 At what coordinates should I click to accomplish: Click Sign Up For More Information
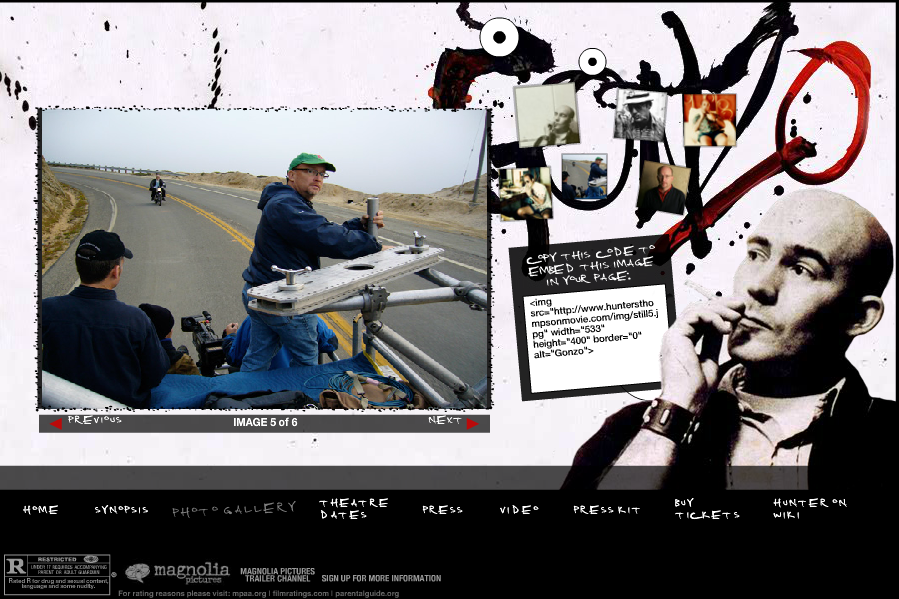(381, 578)
